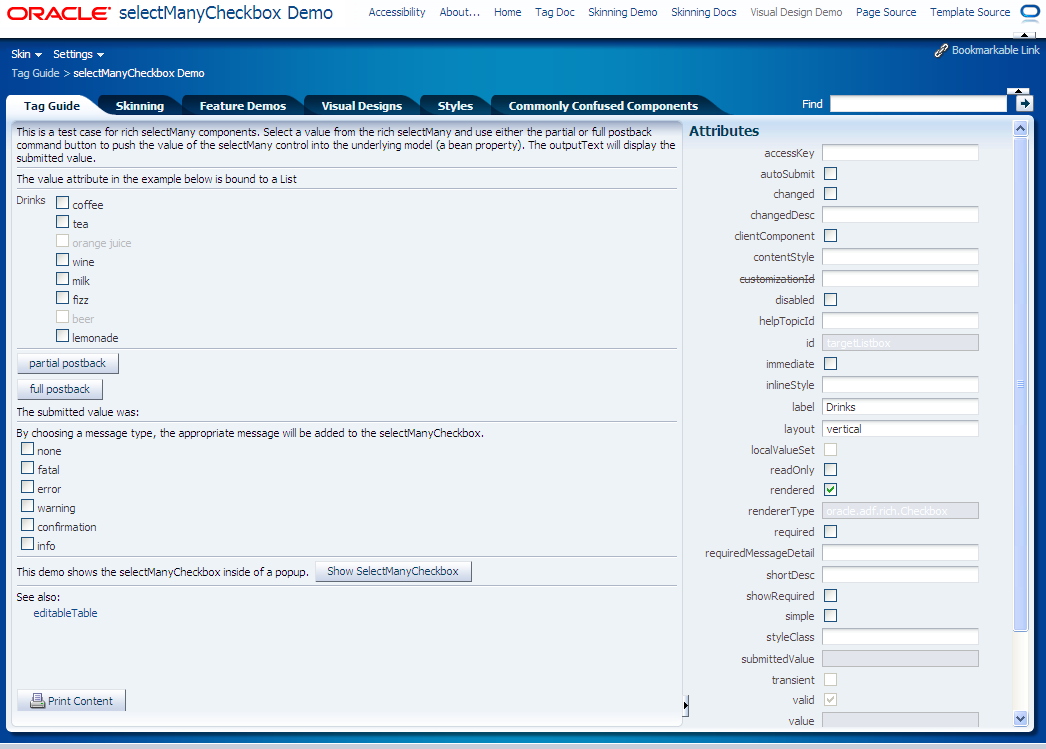Check the tea checkbox

click(63, 221)
